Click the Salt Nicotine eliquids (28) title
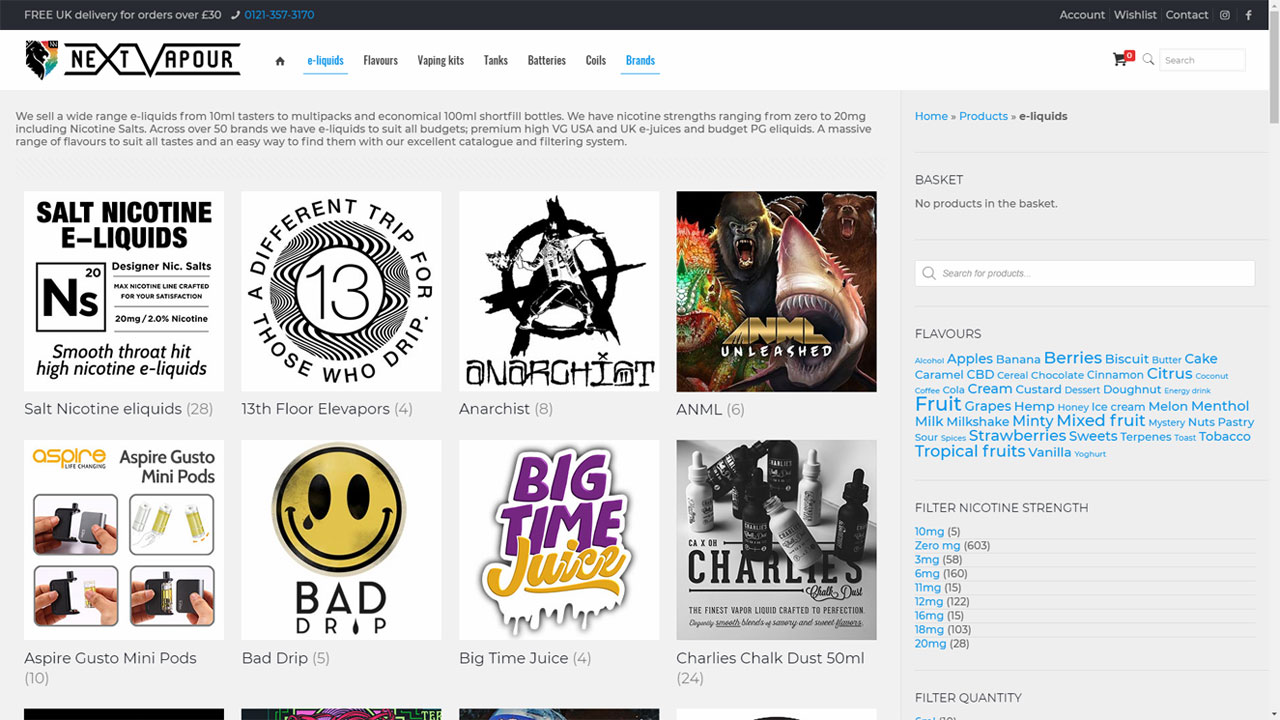 (118, 409)
